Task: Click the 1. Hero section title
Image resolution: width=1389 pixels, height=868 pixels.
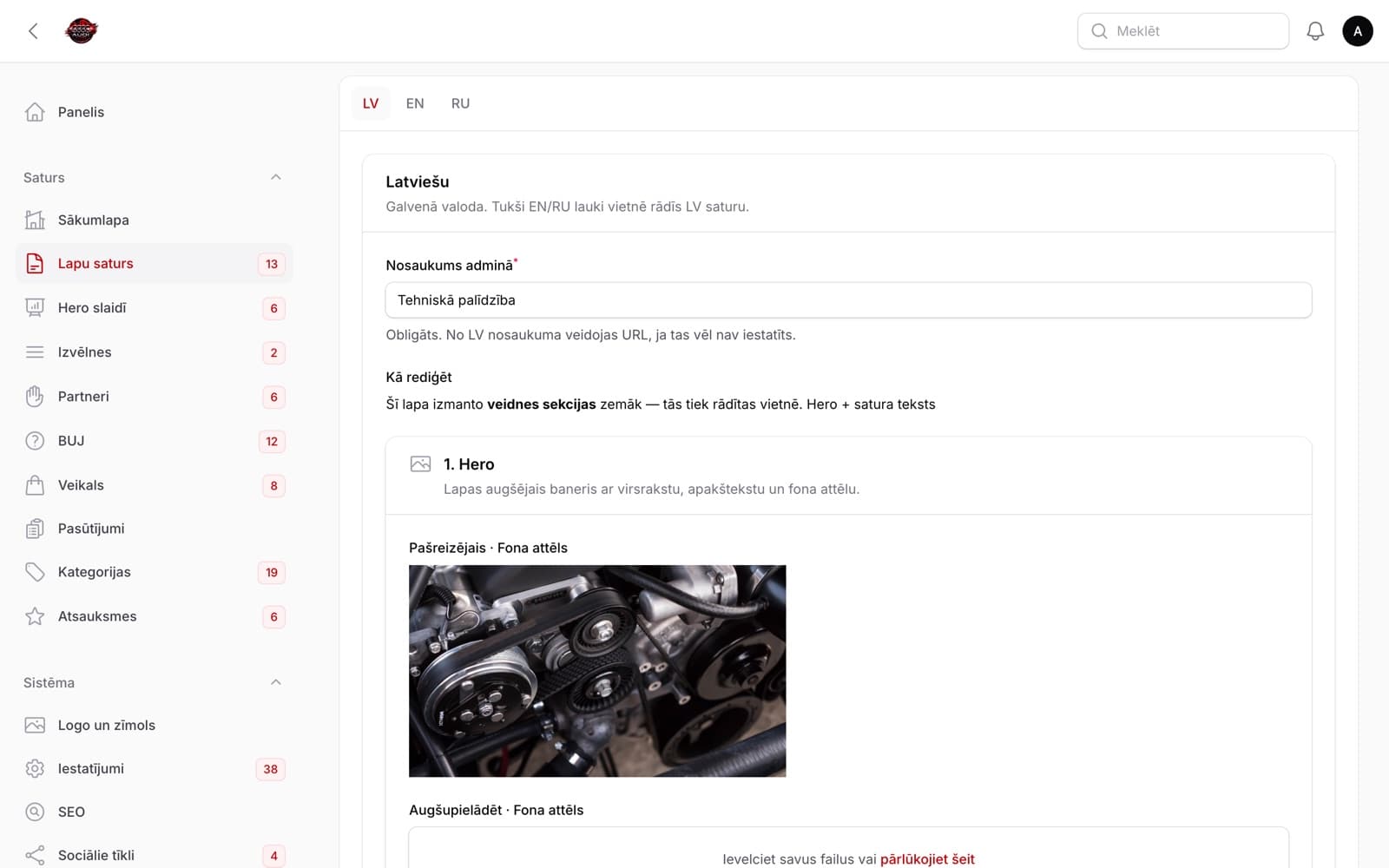Action: 469,464
